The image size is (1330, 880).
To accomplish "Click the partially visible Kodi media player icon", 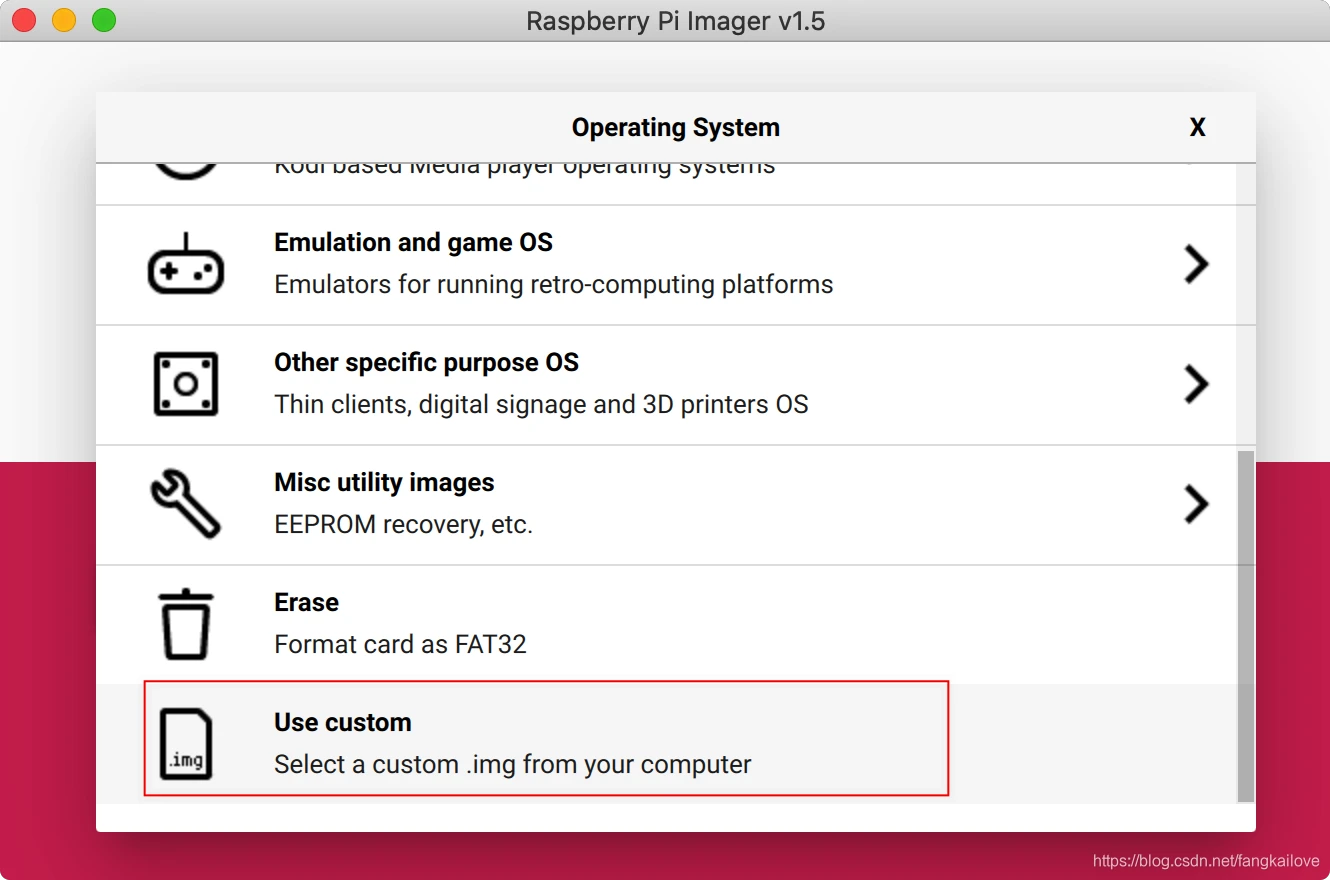I will [x=186, y=172].
